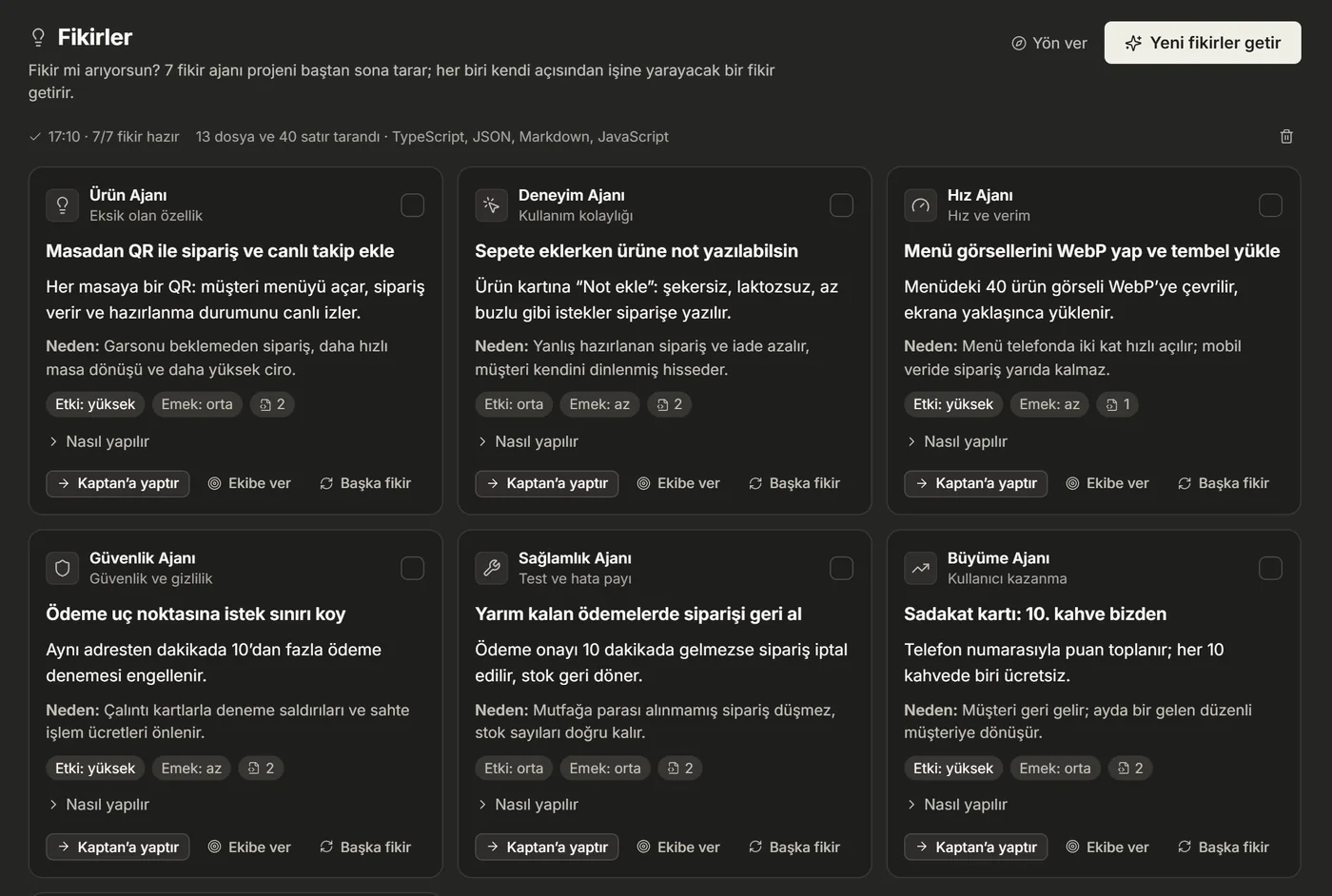Expand 'Nasıl yapılır' on Yarım kalan ödemelerde card
Screen dimensions: 1332x896
point(528,805)
